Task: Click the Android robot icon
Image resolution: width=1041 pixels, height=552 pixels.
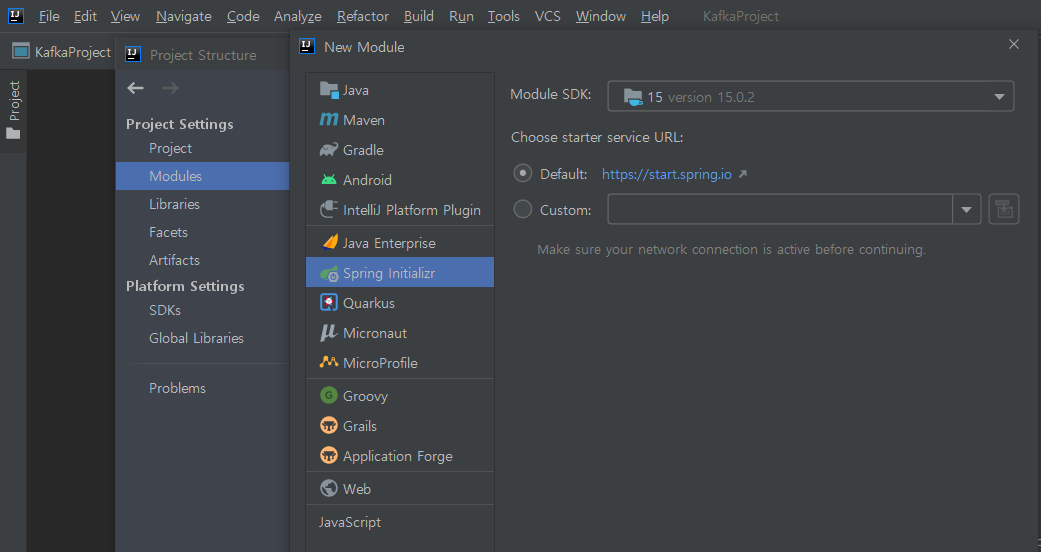Action: click(x=329, y=179)
